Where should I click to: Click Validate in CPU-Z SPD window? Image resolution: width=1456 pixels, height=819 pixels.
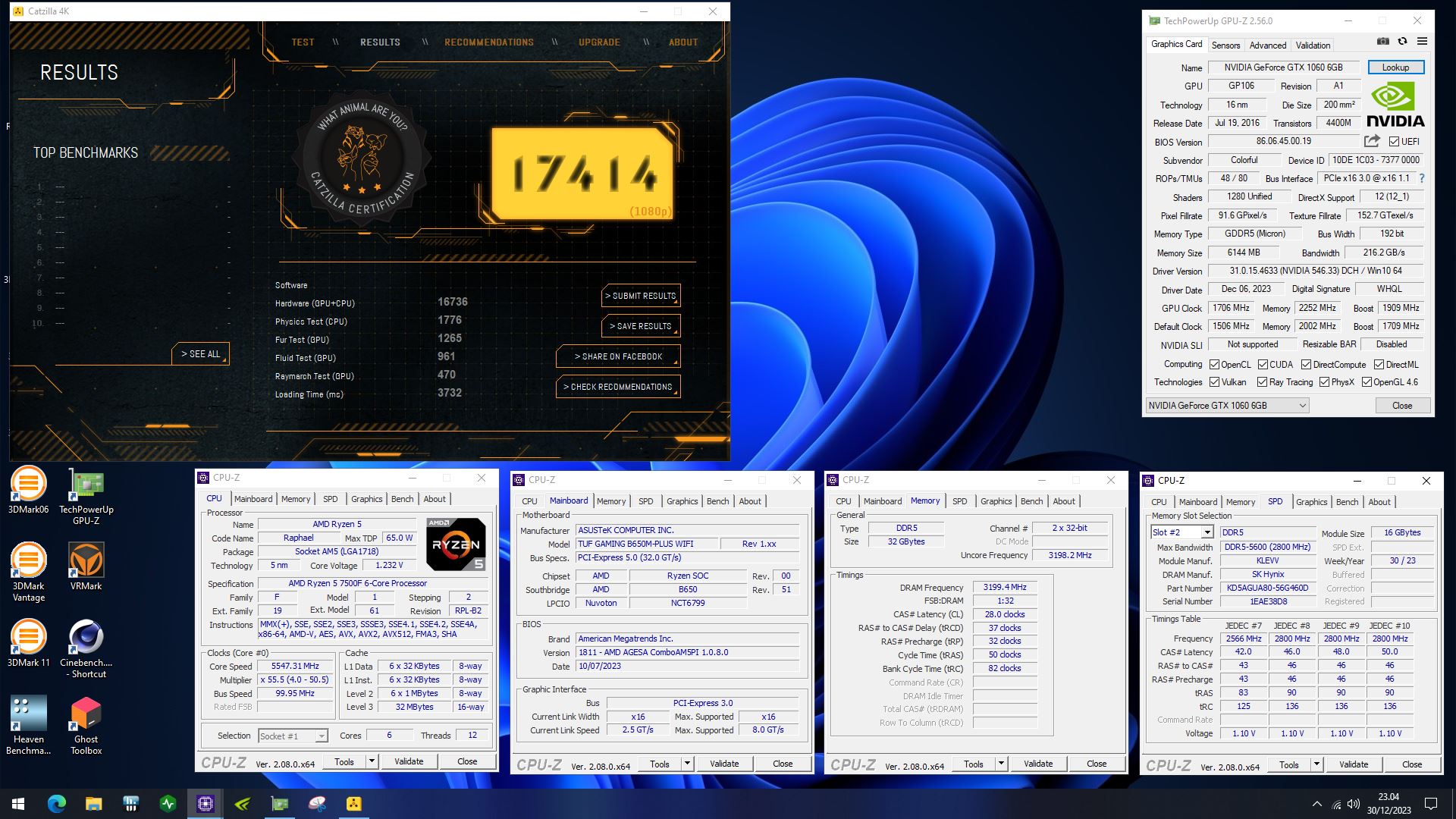click(x=1353, y=764)
